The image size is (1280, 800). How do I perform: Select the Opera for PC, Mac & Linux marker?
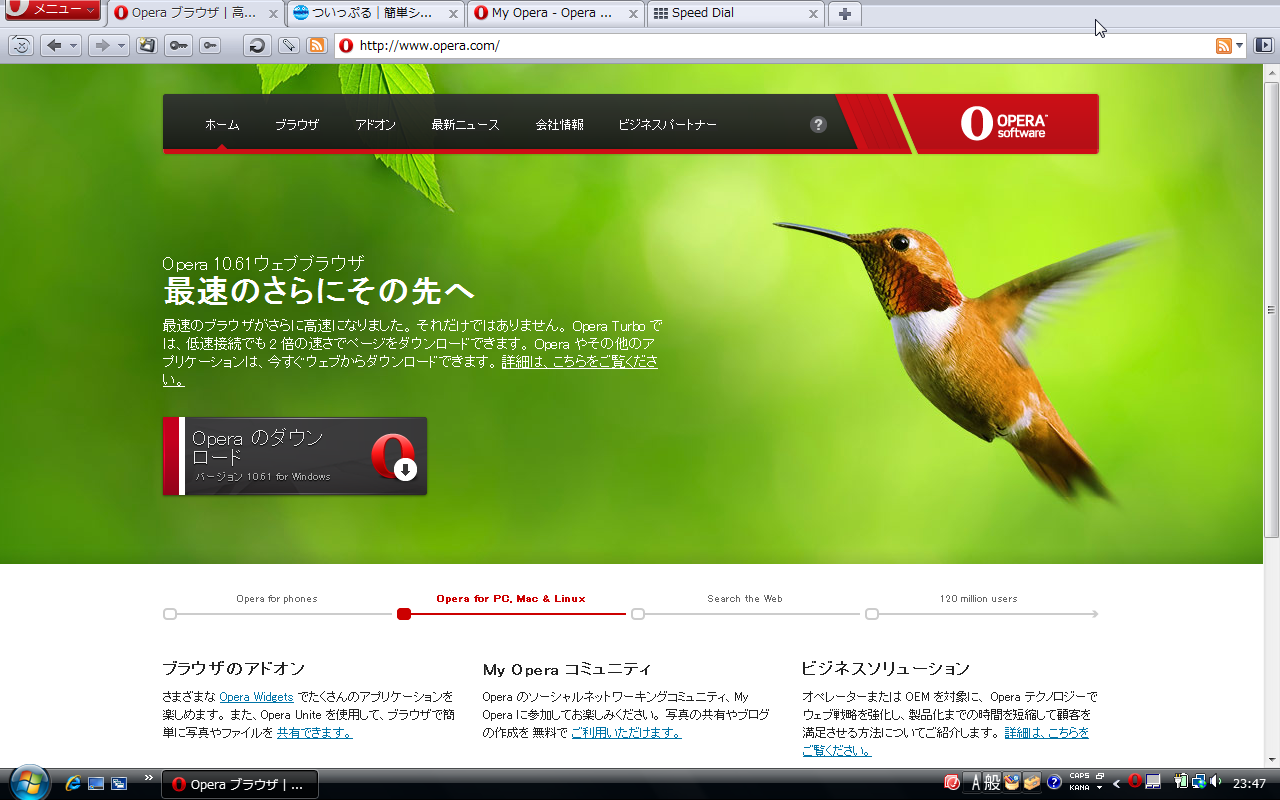[x=404, y=614]
